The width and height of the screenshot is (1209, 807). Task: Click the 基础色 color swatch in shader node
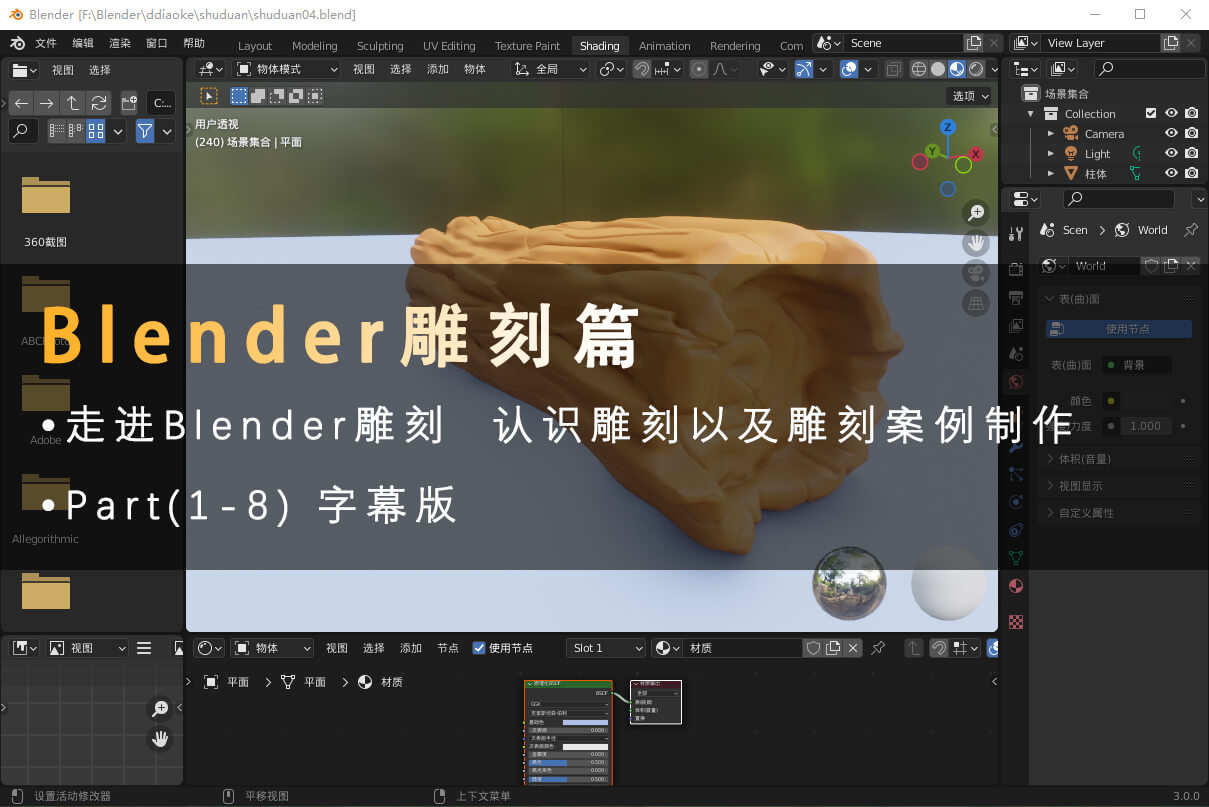(x=585, y=722)
